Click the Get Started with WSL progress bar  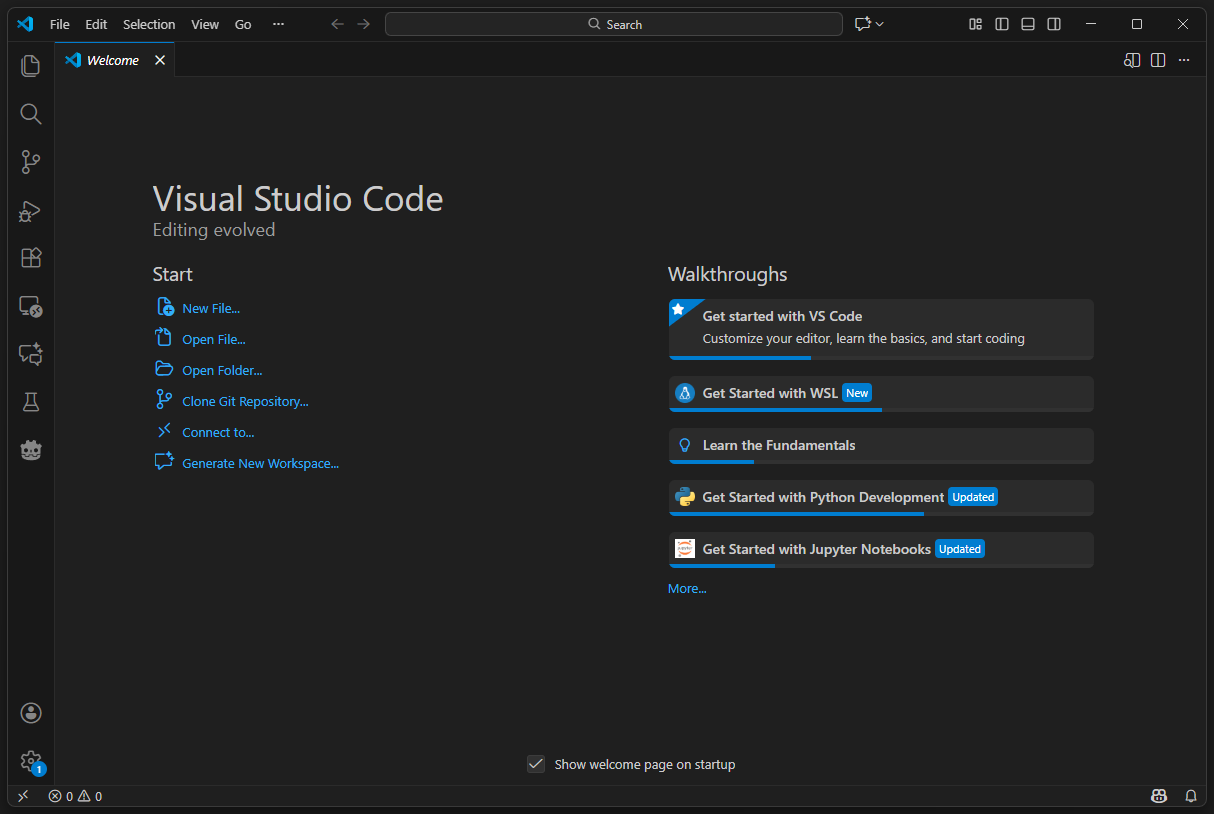coord(775,409)
